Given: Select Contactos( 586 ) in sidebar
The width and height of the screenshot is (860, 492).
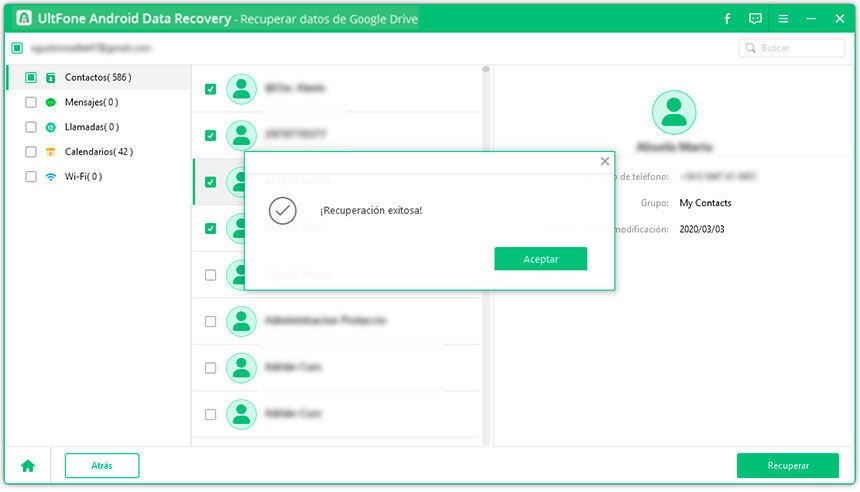Looking at the screenshot, I should [x=98, y=77].
